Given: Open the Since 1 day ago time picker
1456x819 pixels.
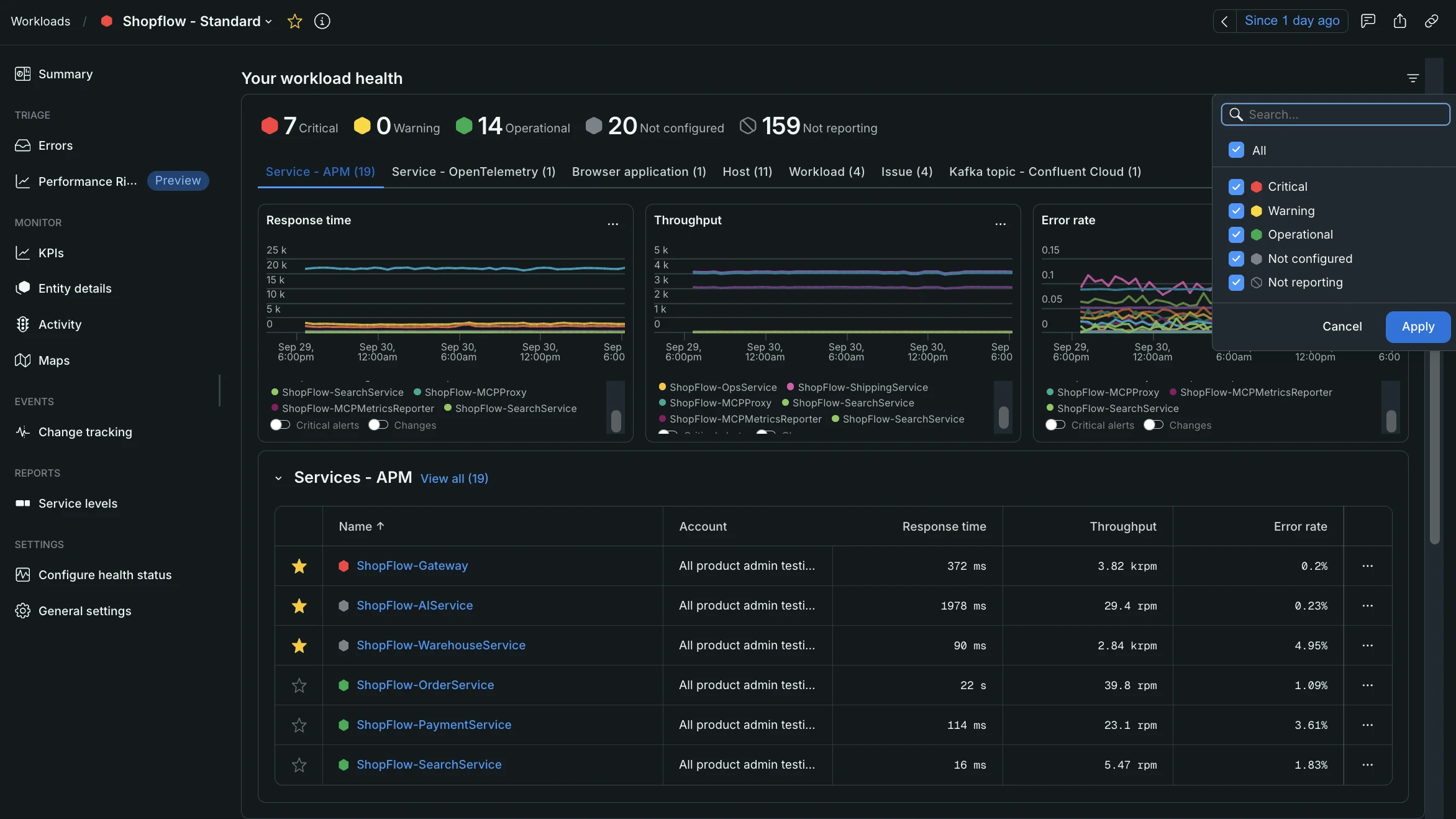Looking at the screenshot, I should 1292,21.
